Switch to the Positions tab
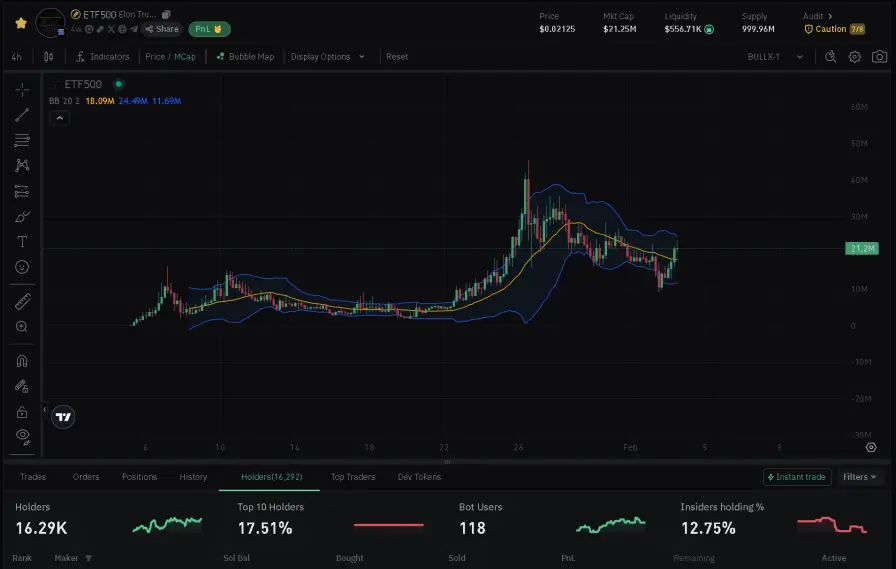Screen dimensions: 896x569 [139, 476]
